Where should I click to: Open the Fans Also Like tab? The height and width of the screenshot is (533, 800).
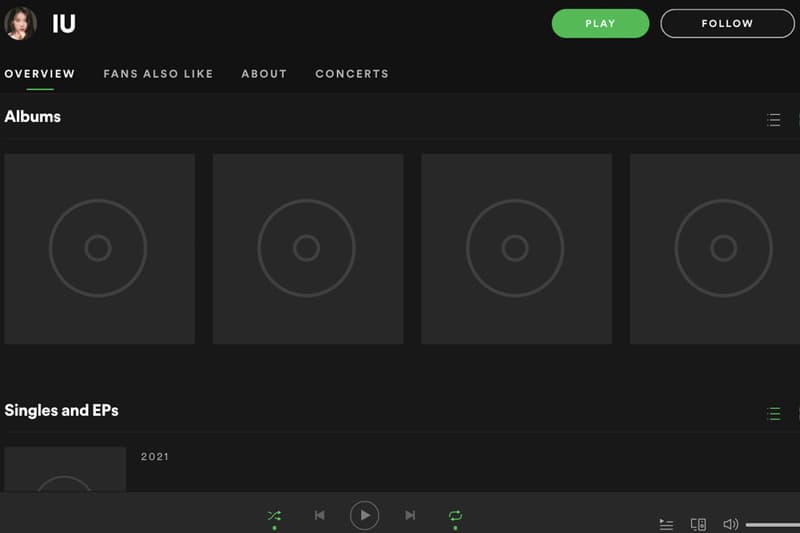pyautogui.click(x=158, y=74)
